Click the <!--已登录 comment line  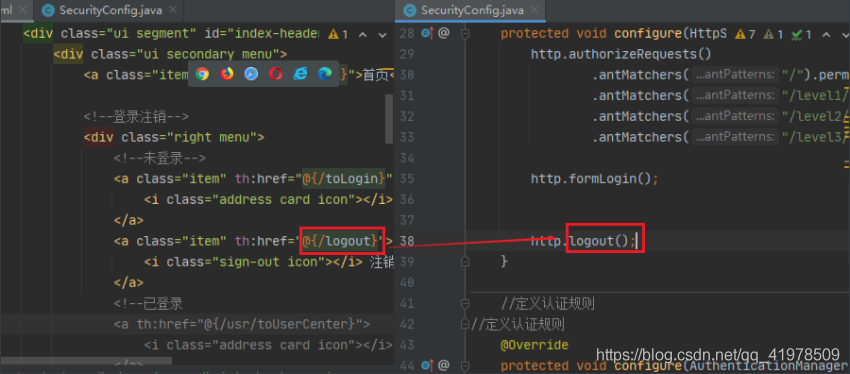click(148, 303)
